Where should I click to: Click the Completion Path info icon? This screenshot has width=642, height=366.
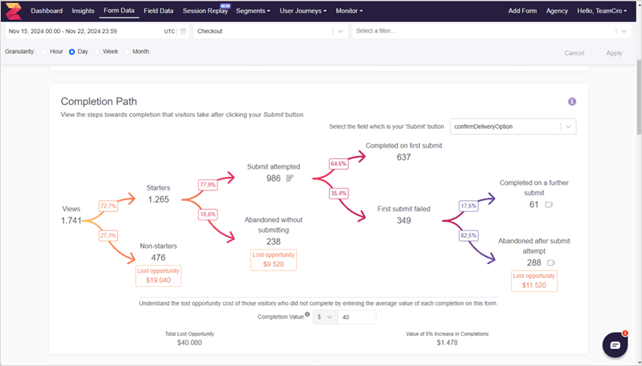coord(572,102)
